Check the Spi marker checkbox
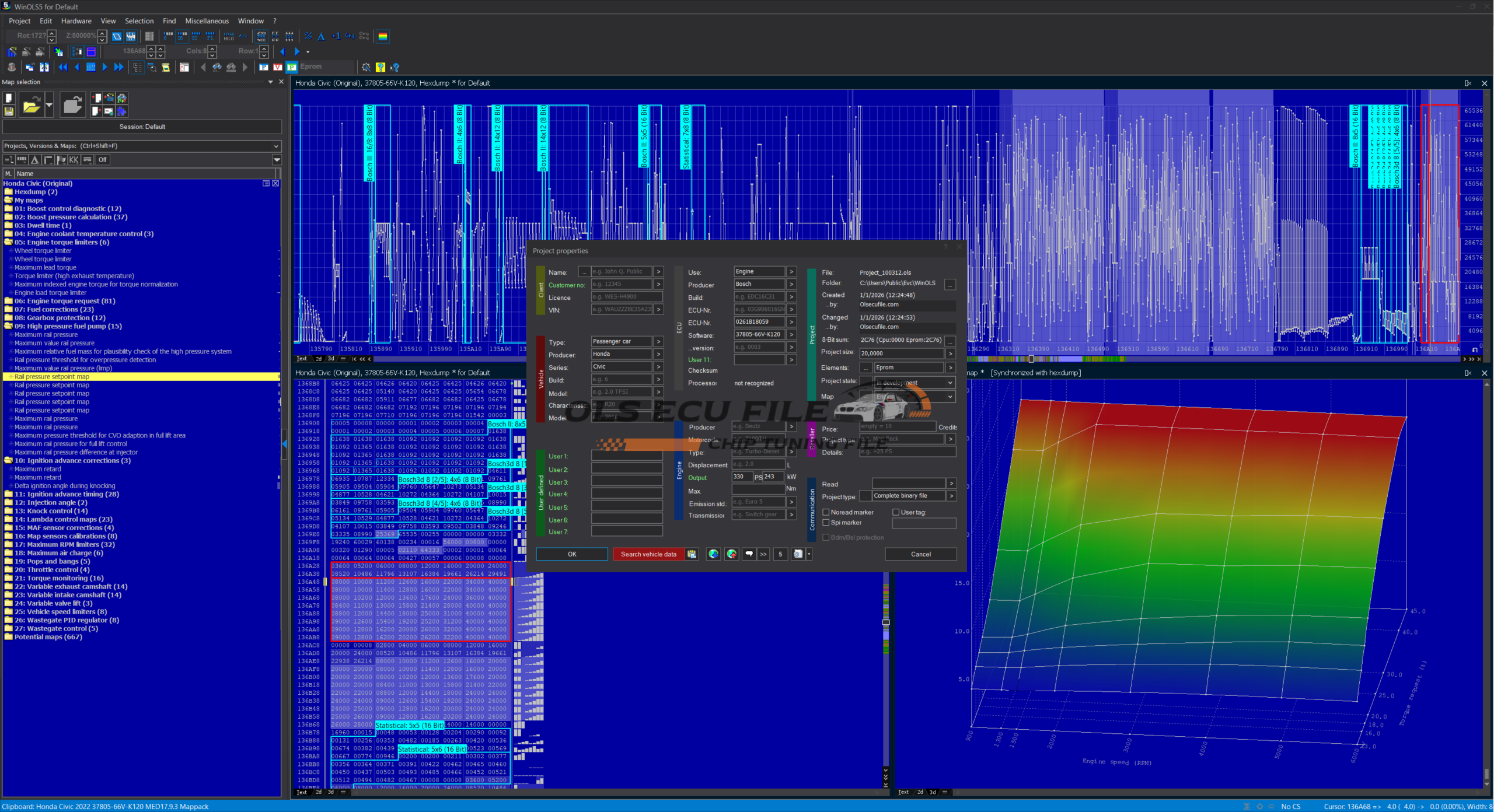Image resolution: width=1494 pixels, height=812 pixels. point(826,523)
